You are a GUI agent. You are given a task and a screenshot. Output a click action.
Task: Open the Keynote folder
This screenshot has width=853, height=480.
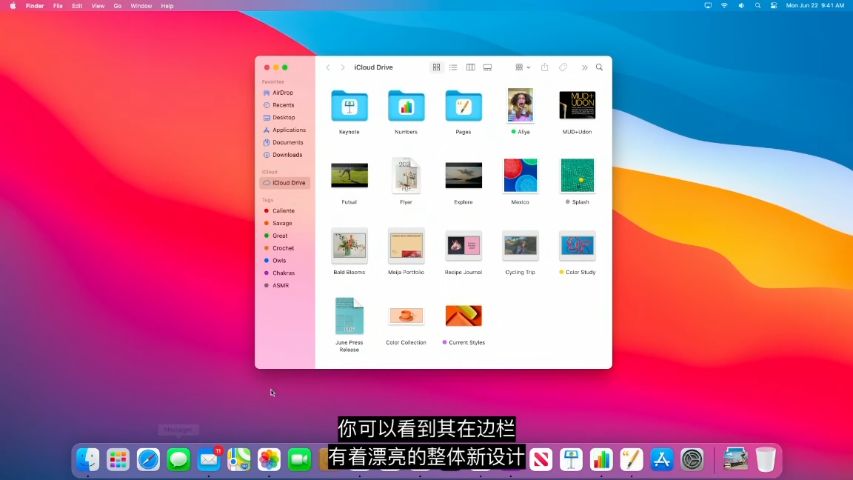(x=349, y=106)
